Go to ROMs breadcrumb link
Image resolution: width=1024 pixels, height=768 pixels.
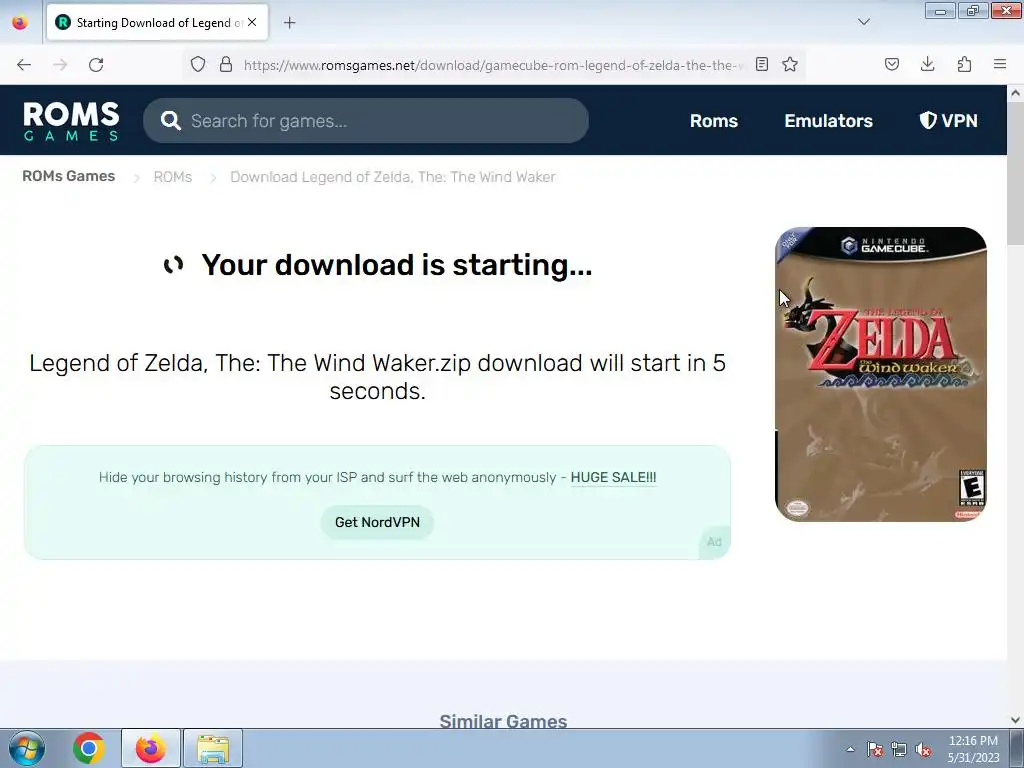tap(173, 177)
